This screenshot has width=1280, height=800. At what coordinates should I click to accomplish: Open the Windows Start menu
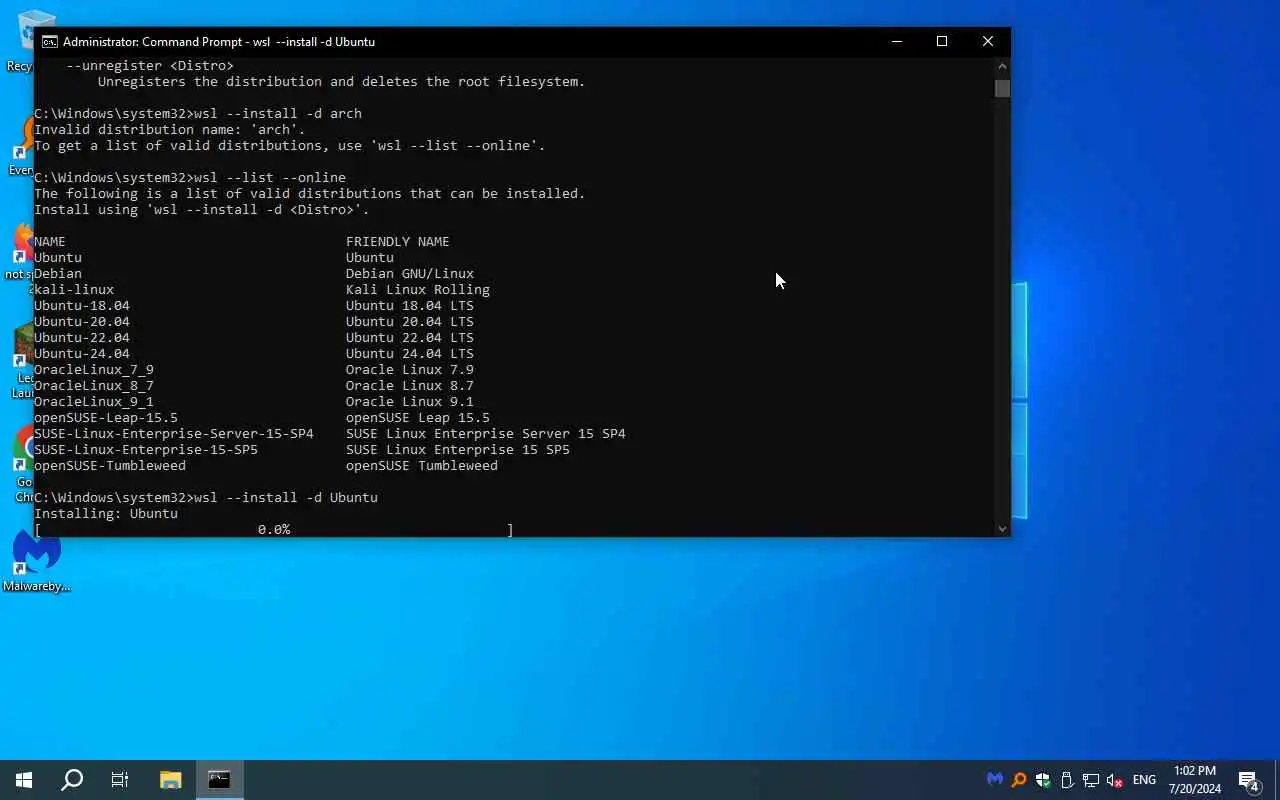24,780
